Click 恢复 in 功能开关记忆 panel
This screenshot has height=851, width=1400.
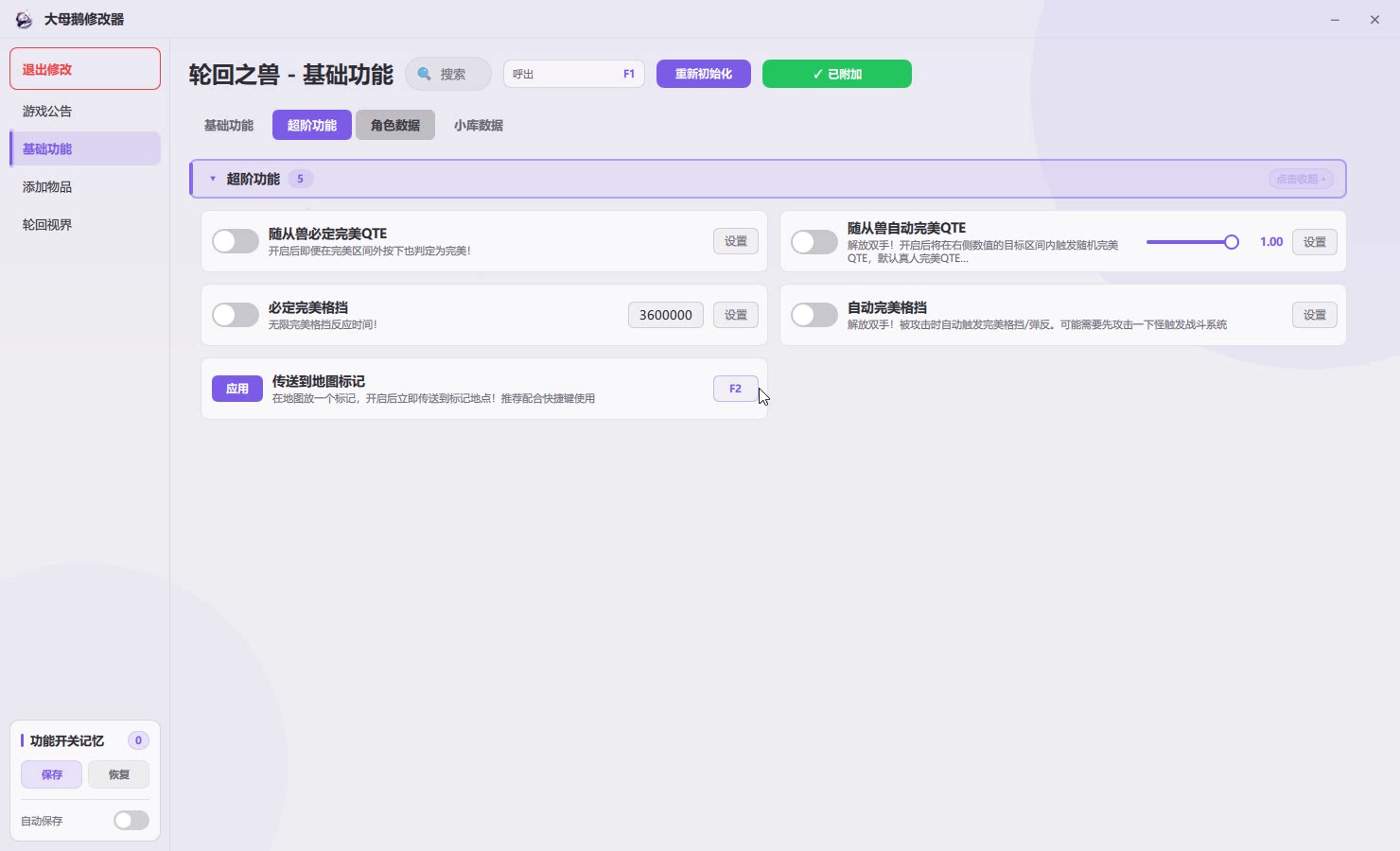(119, 774)
